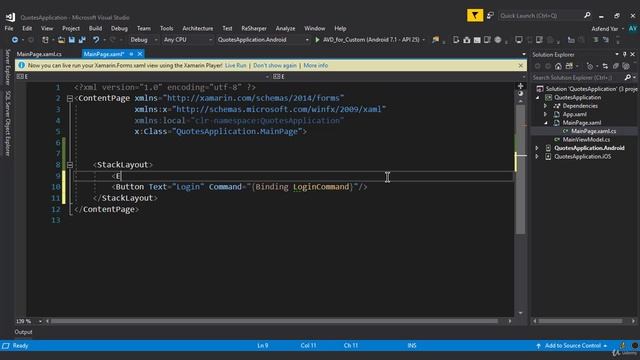
Task: Expand the QuotesApplication.iOS project
Action: click(538, 156)
